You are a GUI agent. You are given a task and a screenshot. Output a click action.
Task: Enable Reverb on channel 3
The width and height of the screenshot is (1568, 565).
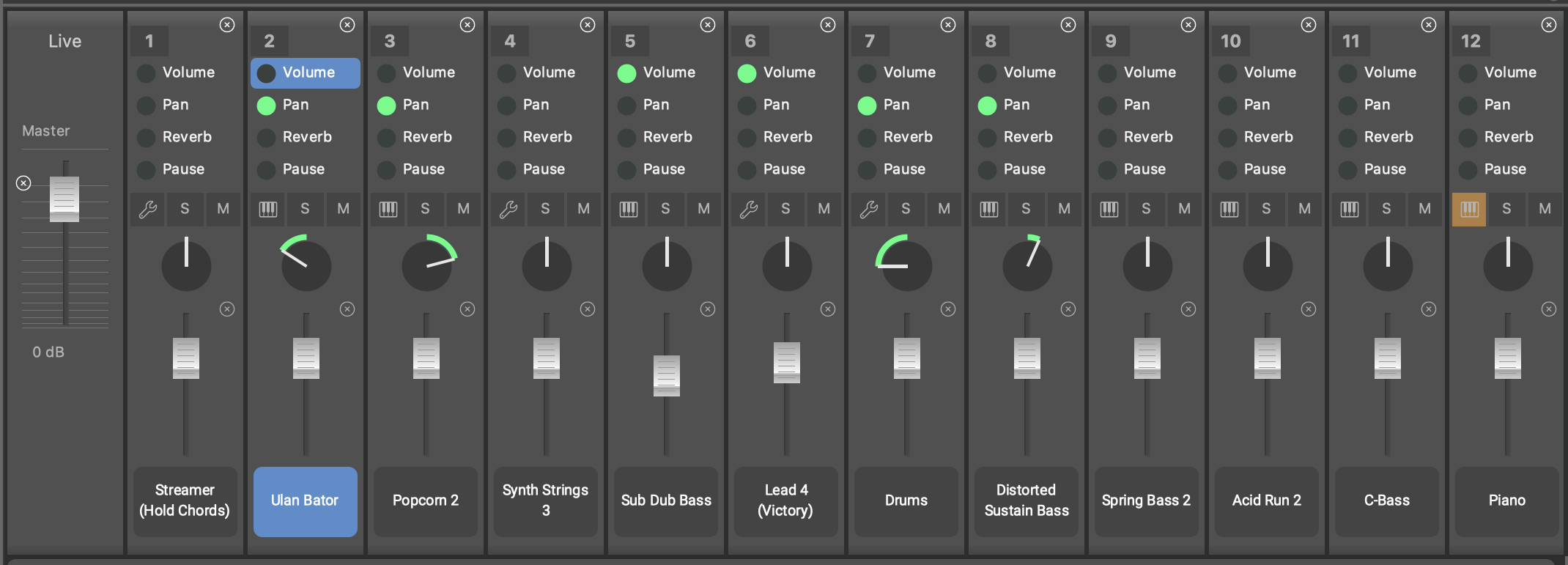(x=386, y=138)
